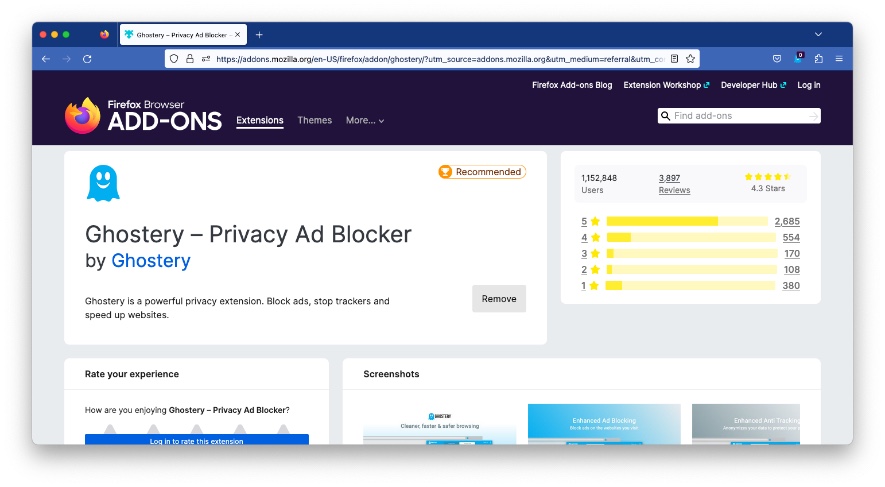Click Log in at top right
Screen dimensions: 885x487
(x=809, y=85)
